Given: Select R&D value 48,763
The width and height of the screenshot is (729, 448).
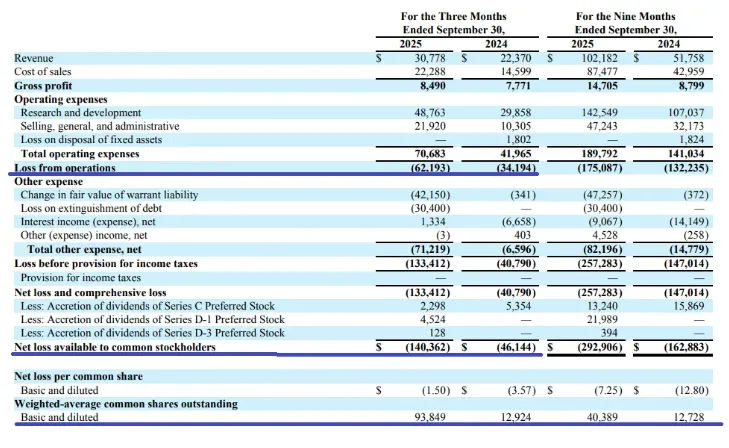Looking at the screenshot, I should 430,112.
